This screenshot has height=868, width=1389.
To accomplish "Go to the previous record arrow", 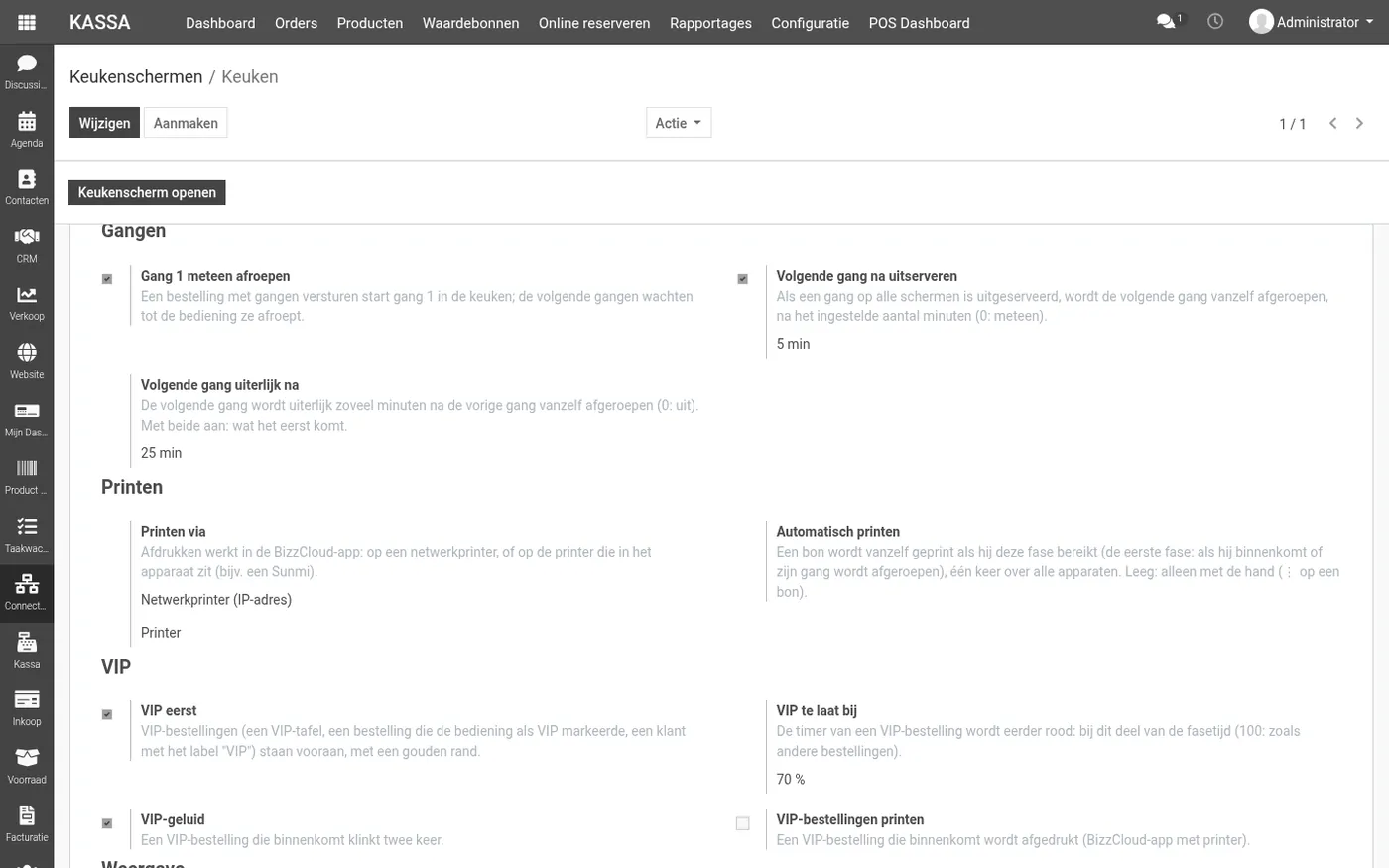I will [1333, 123].
